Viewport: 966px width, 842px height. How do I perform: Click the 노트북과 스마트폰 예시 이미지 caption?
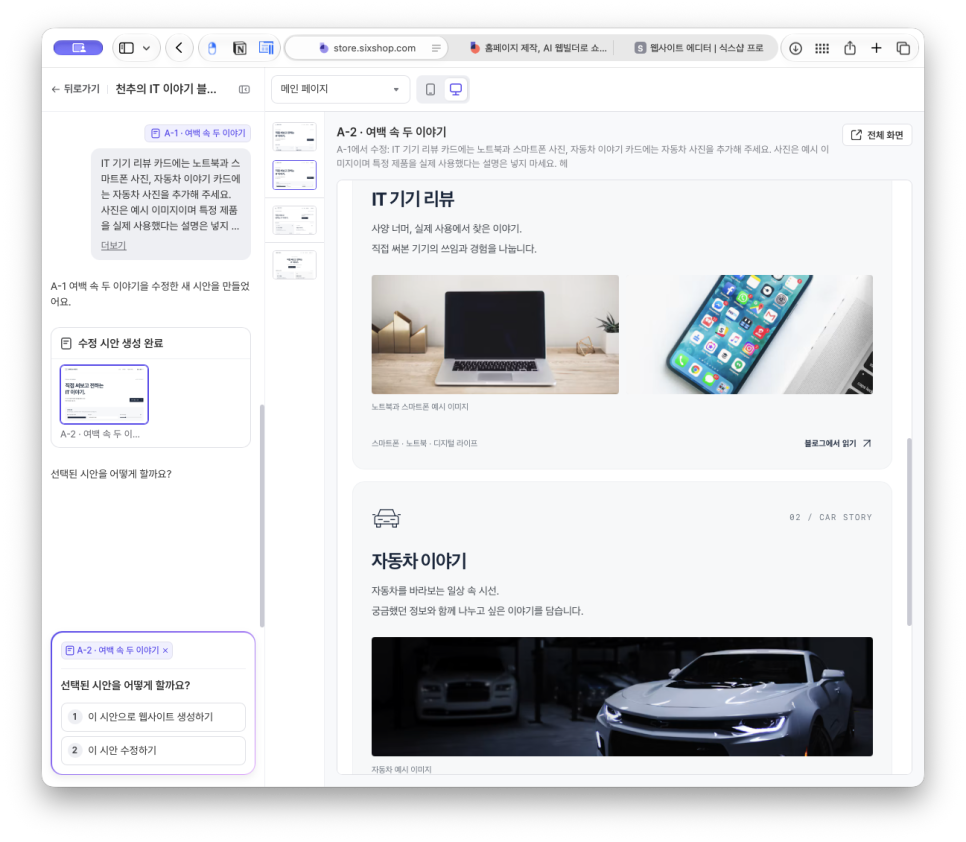tap(420, 407)
